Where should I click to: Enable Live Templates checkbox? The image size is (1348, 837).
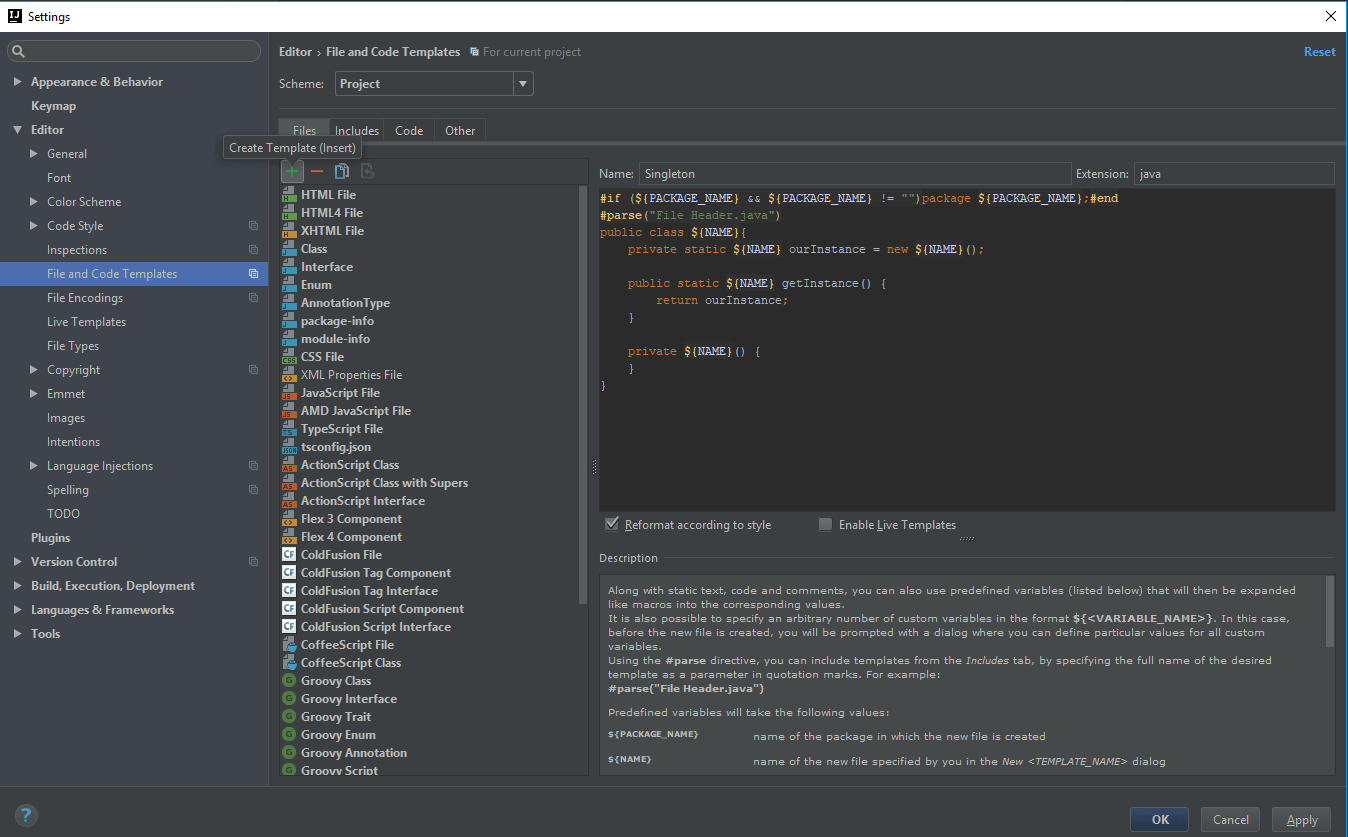(x=825, y=524)
